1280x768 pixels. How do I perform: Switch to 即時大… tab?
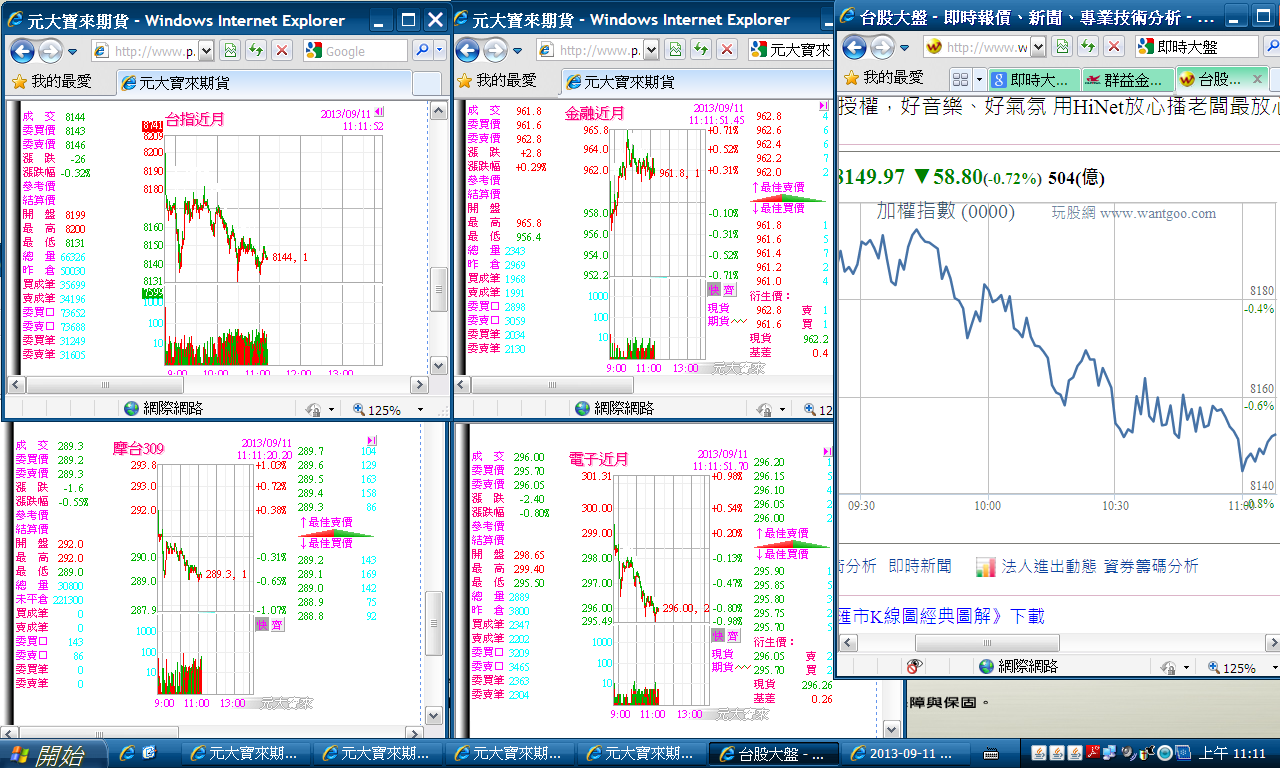pos(1033,79)
